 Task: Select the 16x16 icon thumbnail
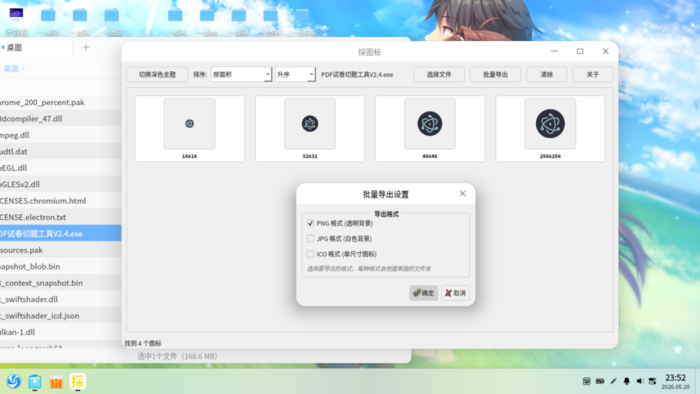pyautogui.click(x=189, y=128)
